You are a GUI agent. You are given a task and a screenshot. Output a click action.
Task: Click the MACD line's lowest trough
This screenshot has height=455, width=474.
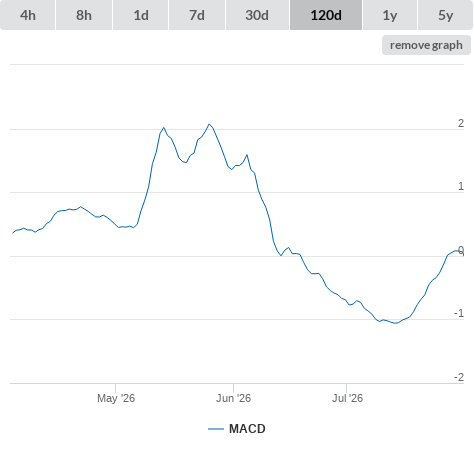[395, 323]
